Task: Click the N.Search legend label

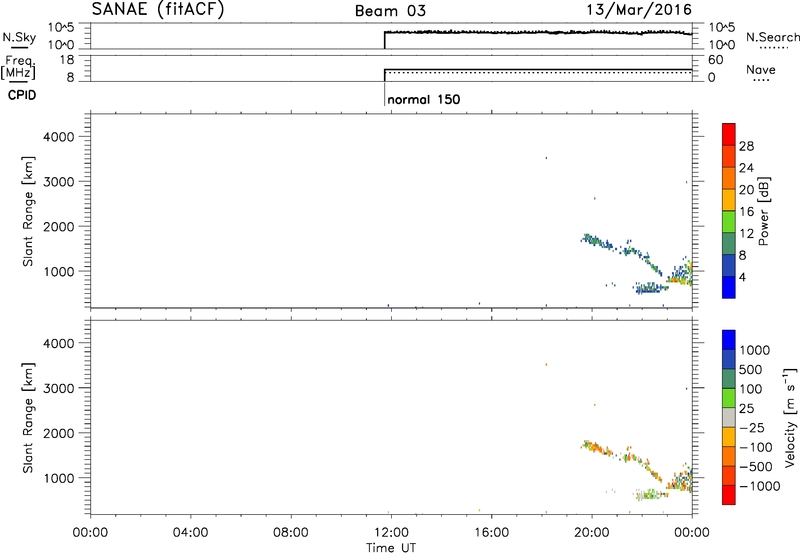Action: [x=772, y=37]
